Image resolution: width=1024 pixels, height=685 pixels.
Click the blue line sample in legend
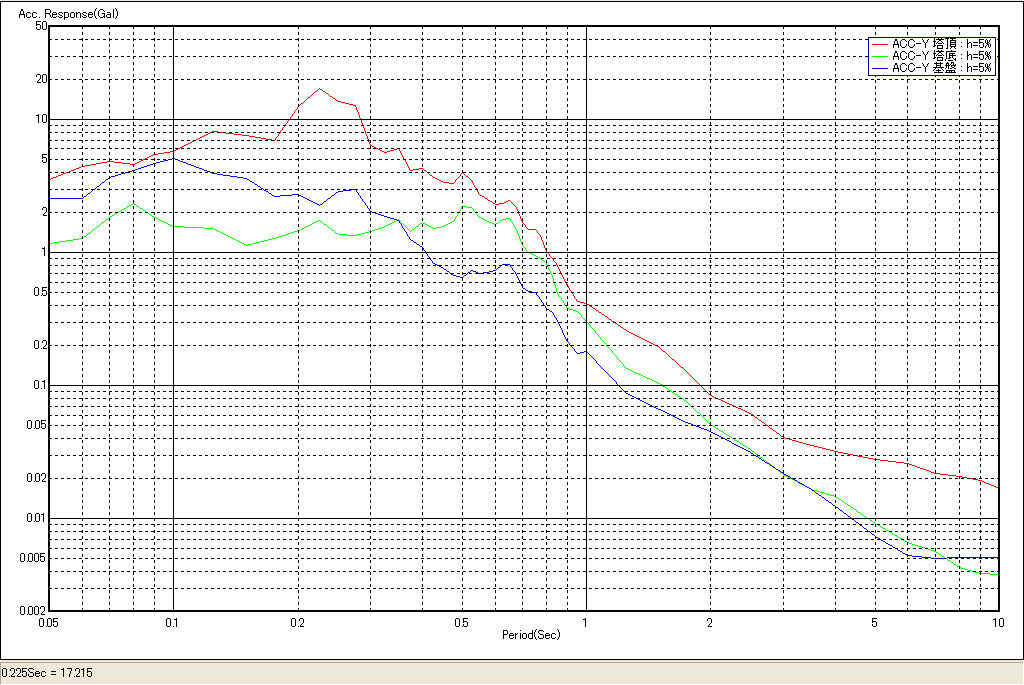click(879, 68)
